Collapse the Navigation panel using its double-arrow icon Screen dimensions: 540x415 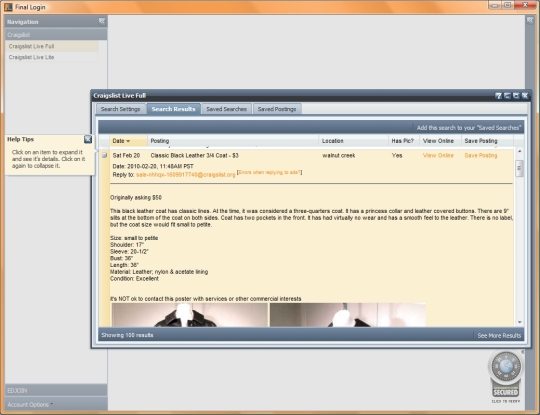102,21
